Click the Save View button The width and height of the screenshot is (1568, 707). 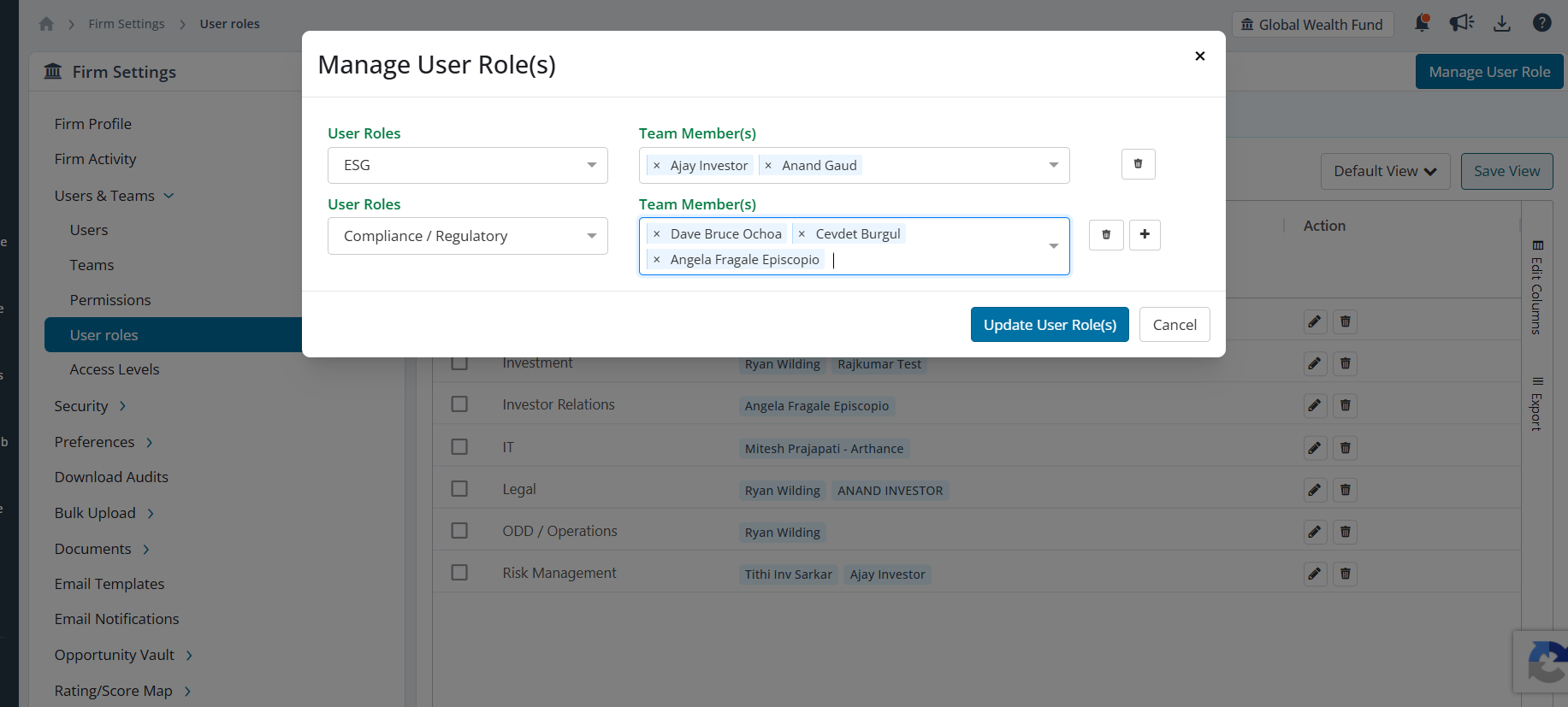pos(1506,171)
